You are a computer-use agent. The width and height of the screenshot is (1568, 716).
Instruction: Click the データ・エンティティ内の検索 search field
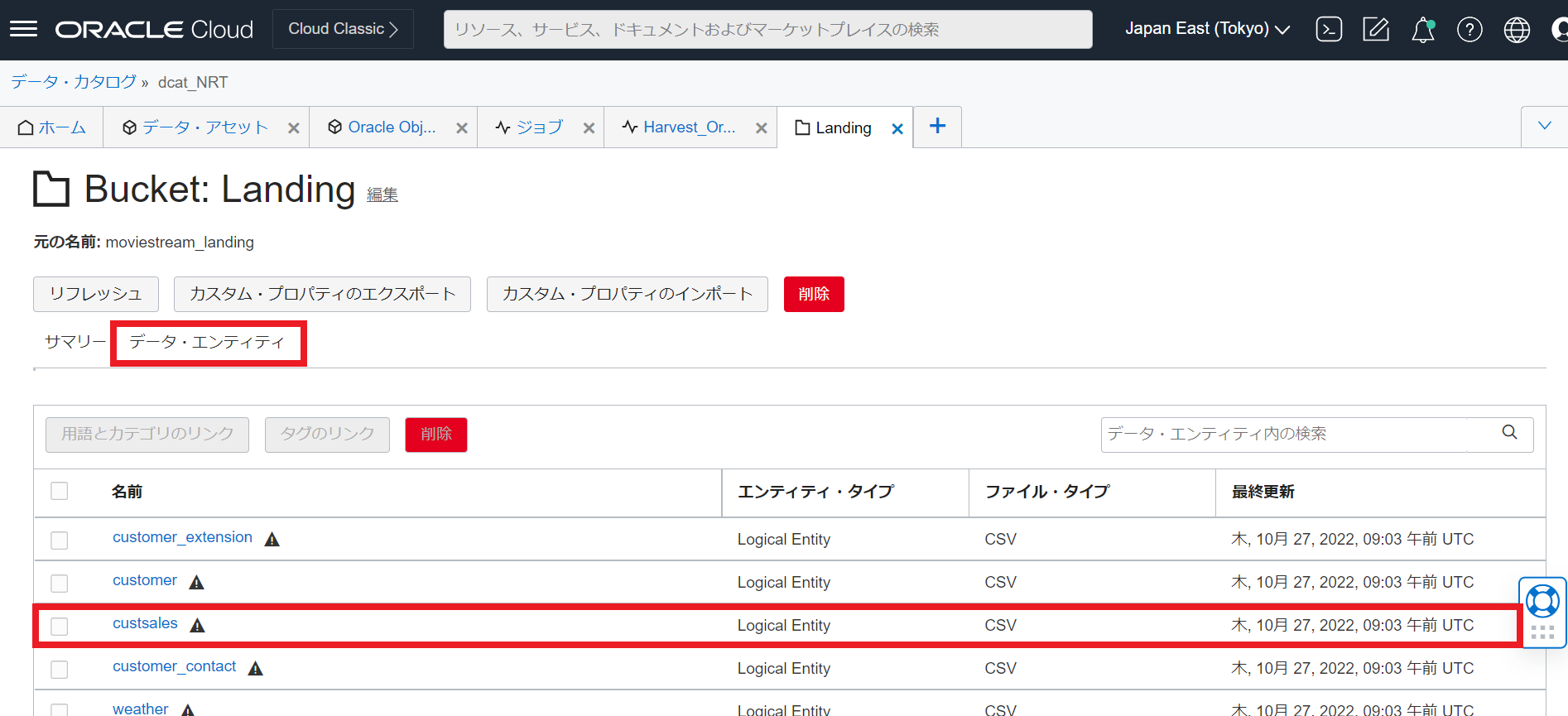coord(1283,434)
